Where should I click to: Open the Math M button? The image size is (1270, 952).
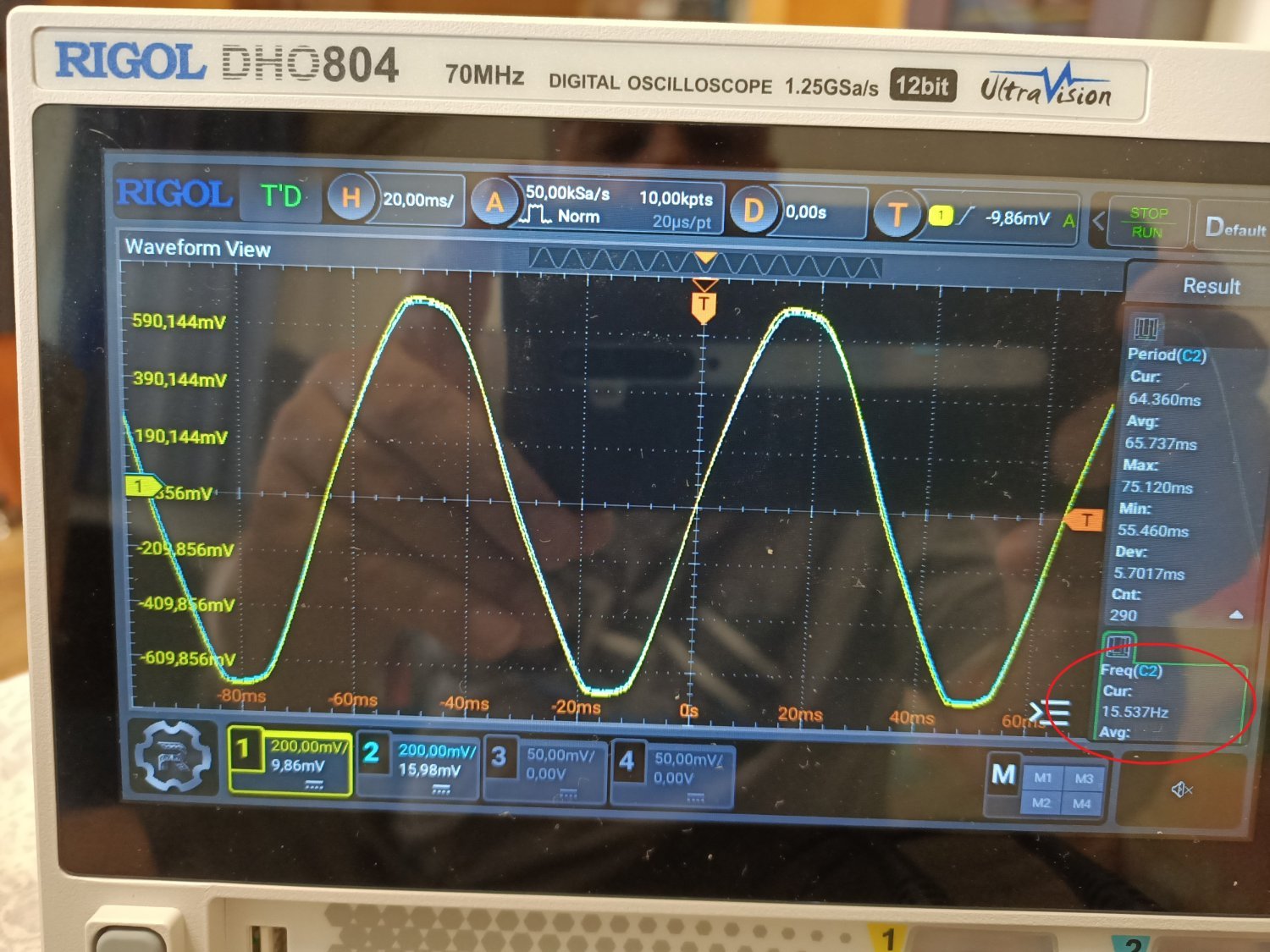tap(1003, 773)
